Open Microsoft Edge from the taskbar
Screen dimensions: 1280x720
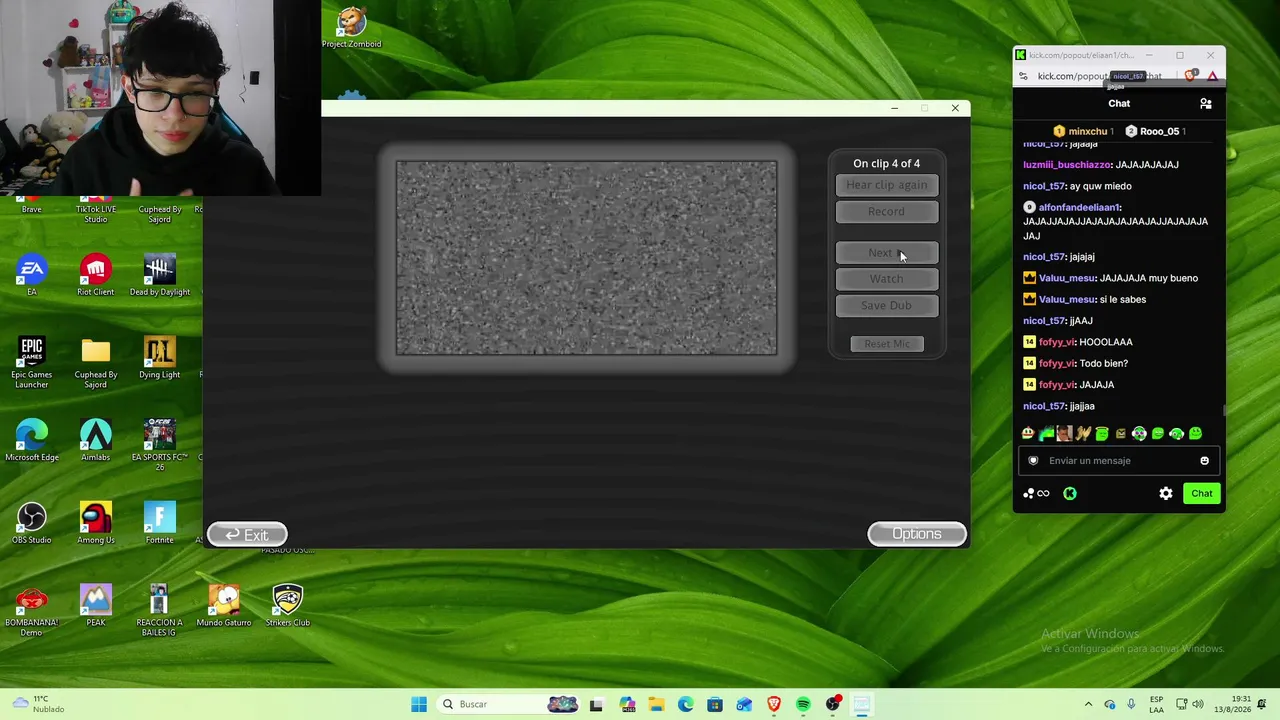(x=685, y=704)
